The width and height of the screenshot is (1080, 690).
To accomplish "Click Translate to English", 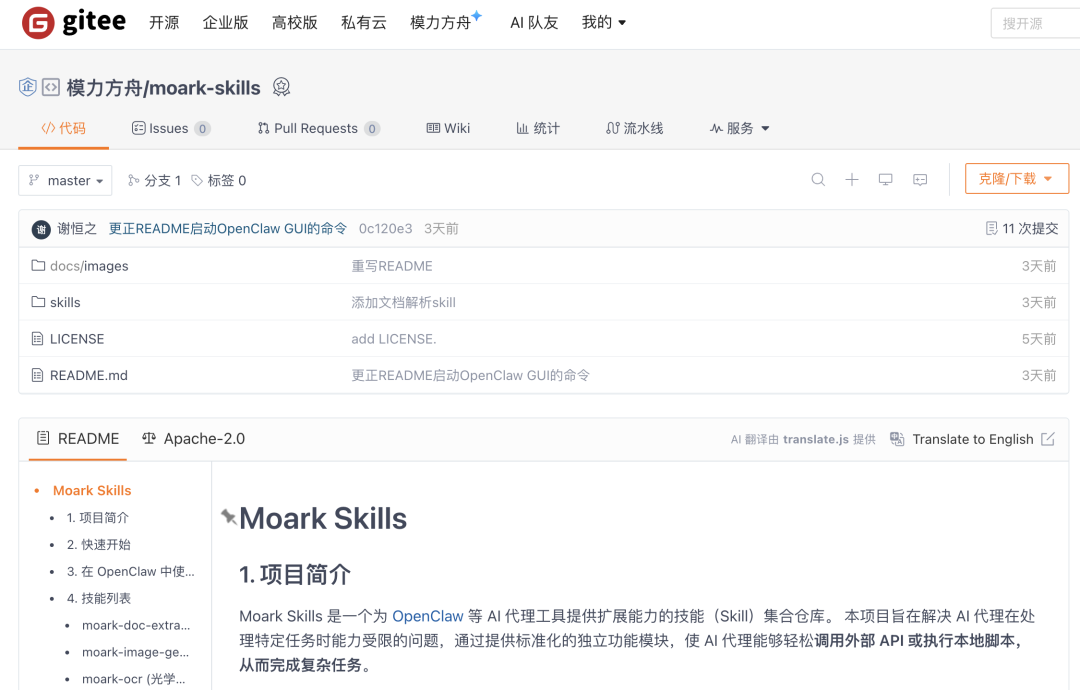I will 972,439.
